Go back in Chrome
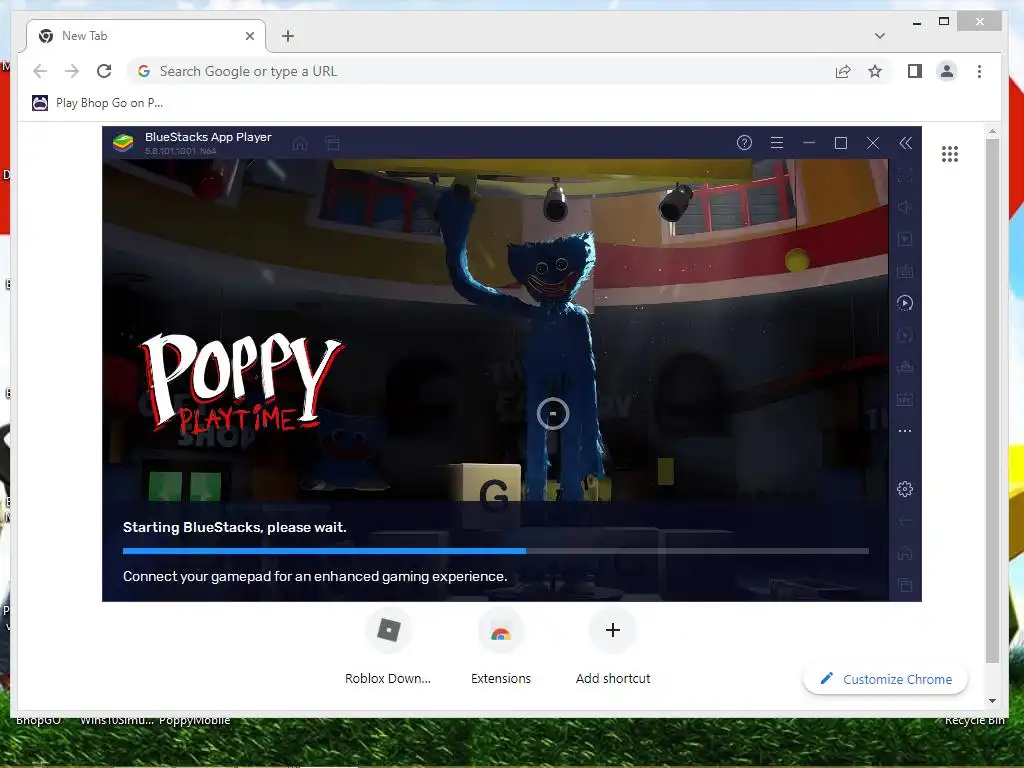The image size is (1024, 768). (40, 71)
